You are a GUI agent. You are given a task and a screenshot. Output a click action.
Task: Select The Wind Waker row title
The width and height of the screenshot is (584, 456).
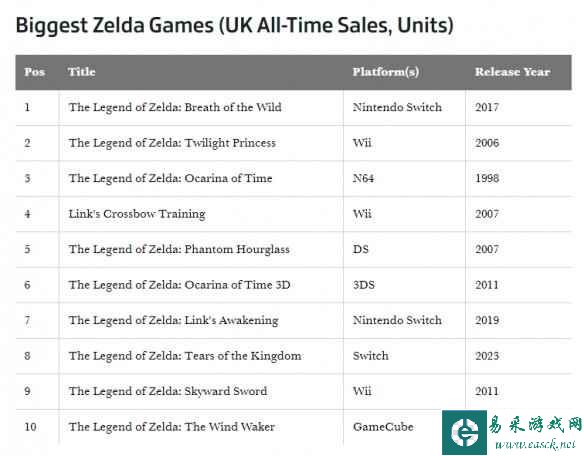tap(172, 427)
